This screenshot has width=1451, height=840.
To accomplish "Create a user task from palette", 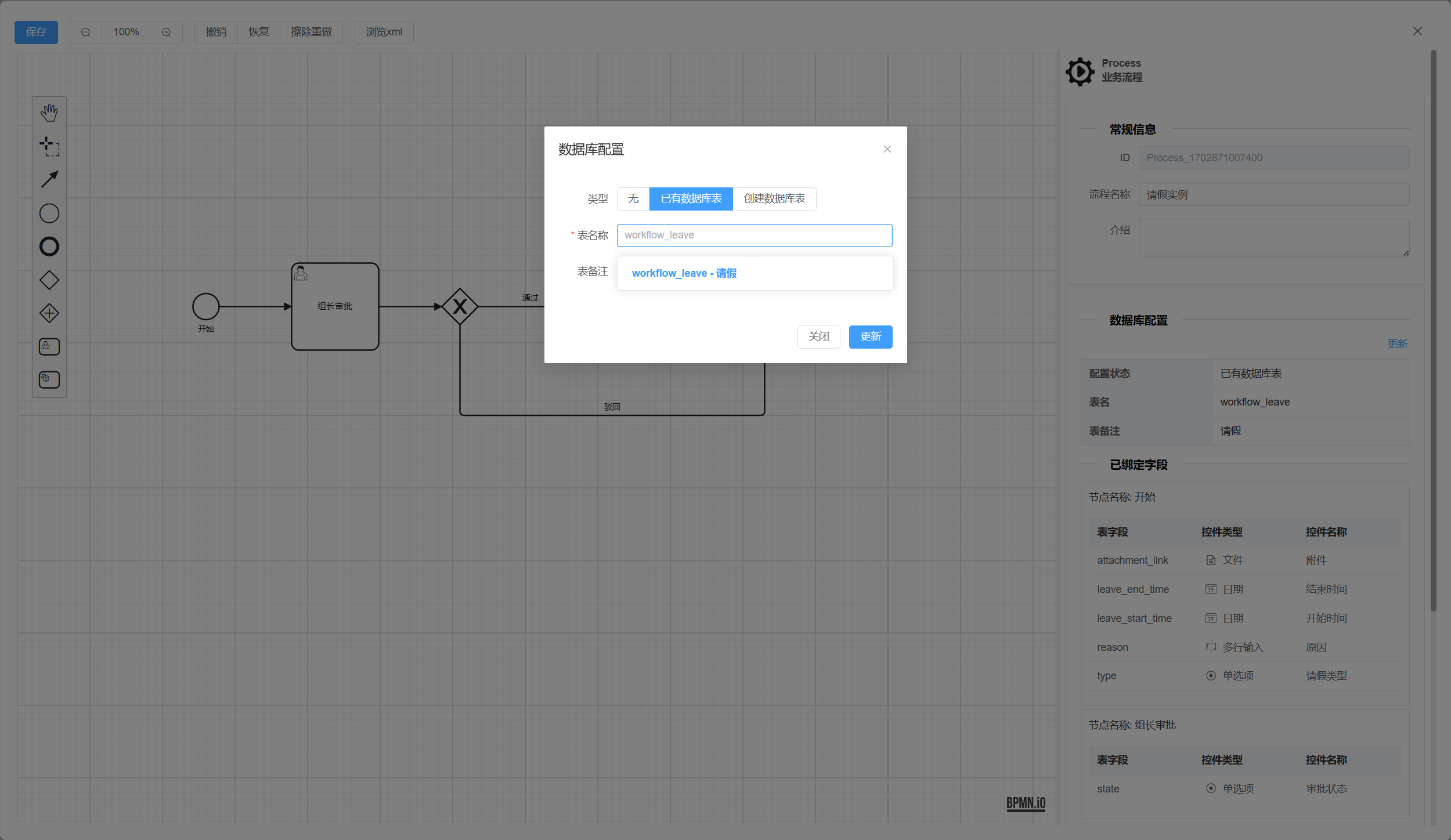I will (x=49, y=346).
